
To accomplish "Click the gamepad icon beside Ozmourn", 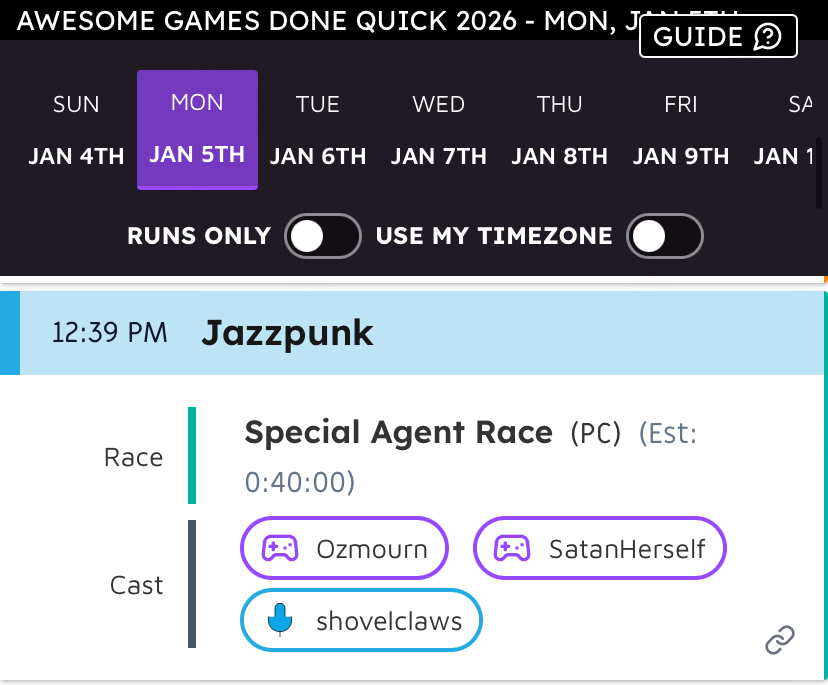I will (x=280, y=548).
